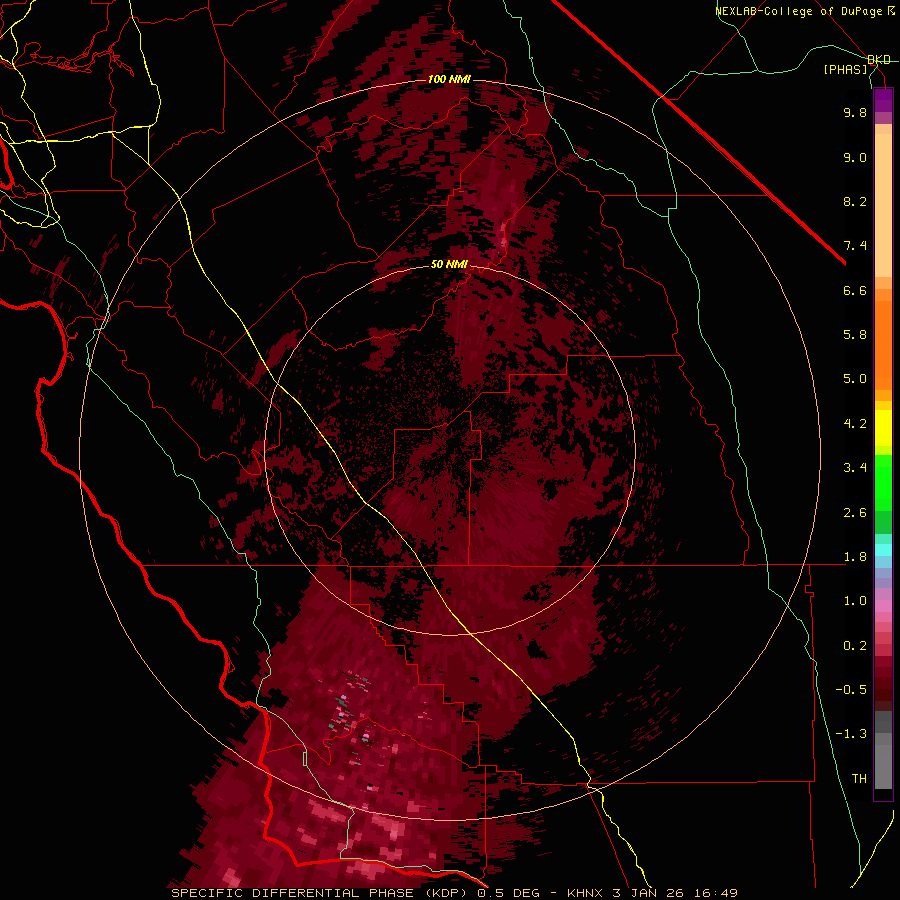Click the -0.5 value on the scale
Viewport: 900px width, 900px height.
pos(851,690)
